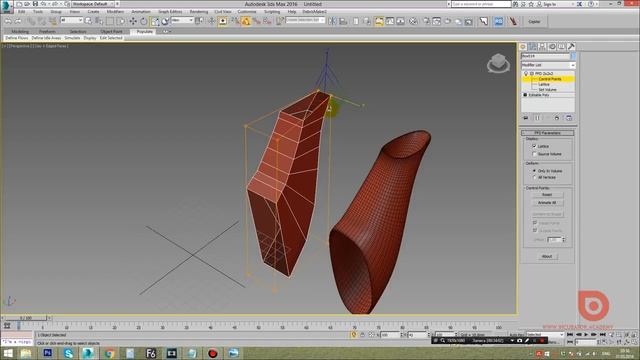640x360 pixels.
Task: Click the About button
Action: [x=547, y=256]
